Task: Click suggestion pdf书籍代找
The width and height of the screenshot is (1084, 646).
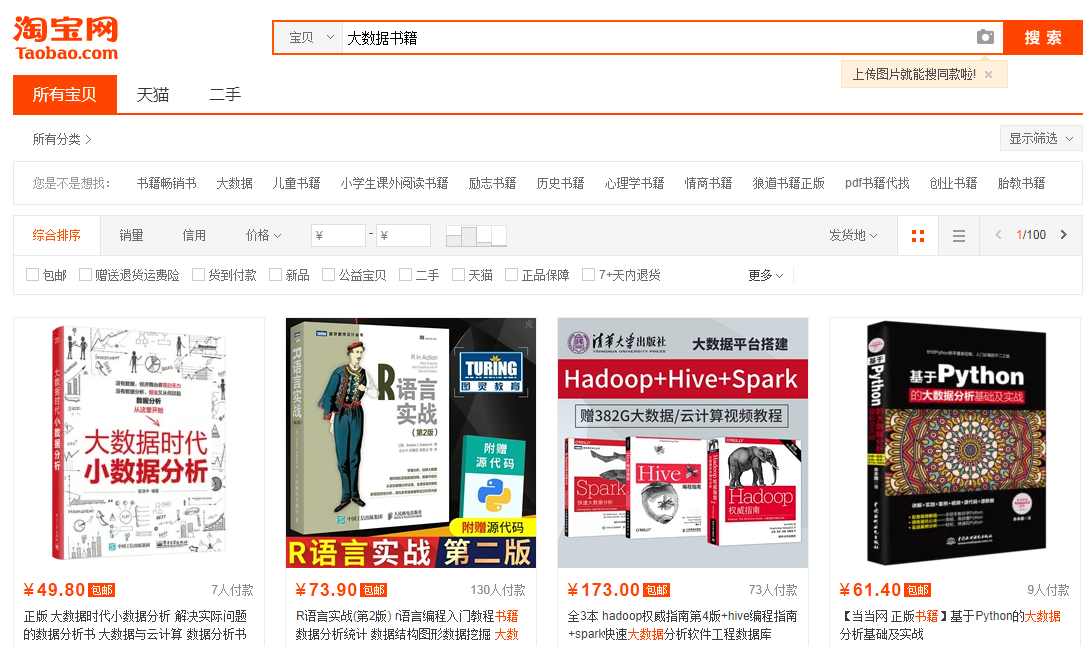Action: (x=877, y=183)
